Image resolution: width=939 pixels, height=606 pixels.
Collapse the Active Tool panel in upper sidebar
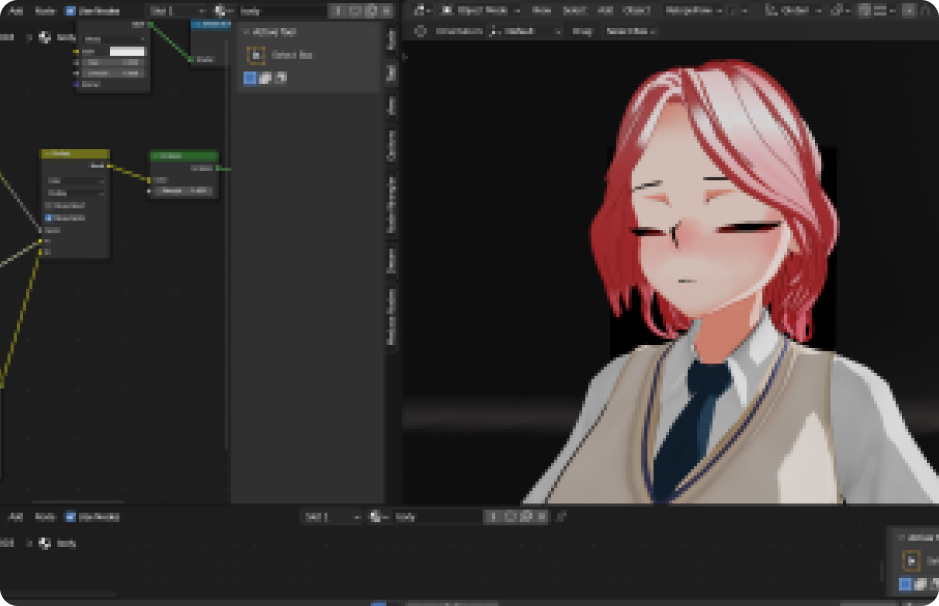point(246,32)
